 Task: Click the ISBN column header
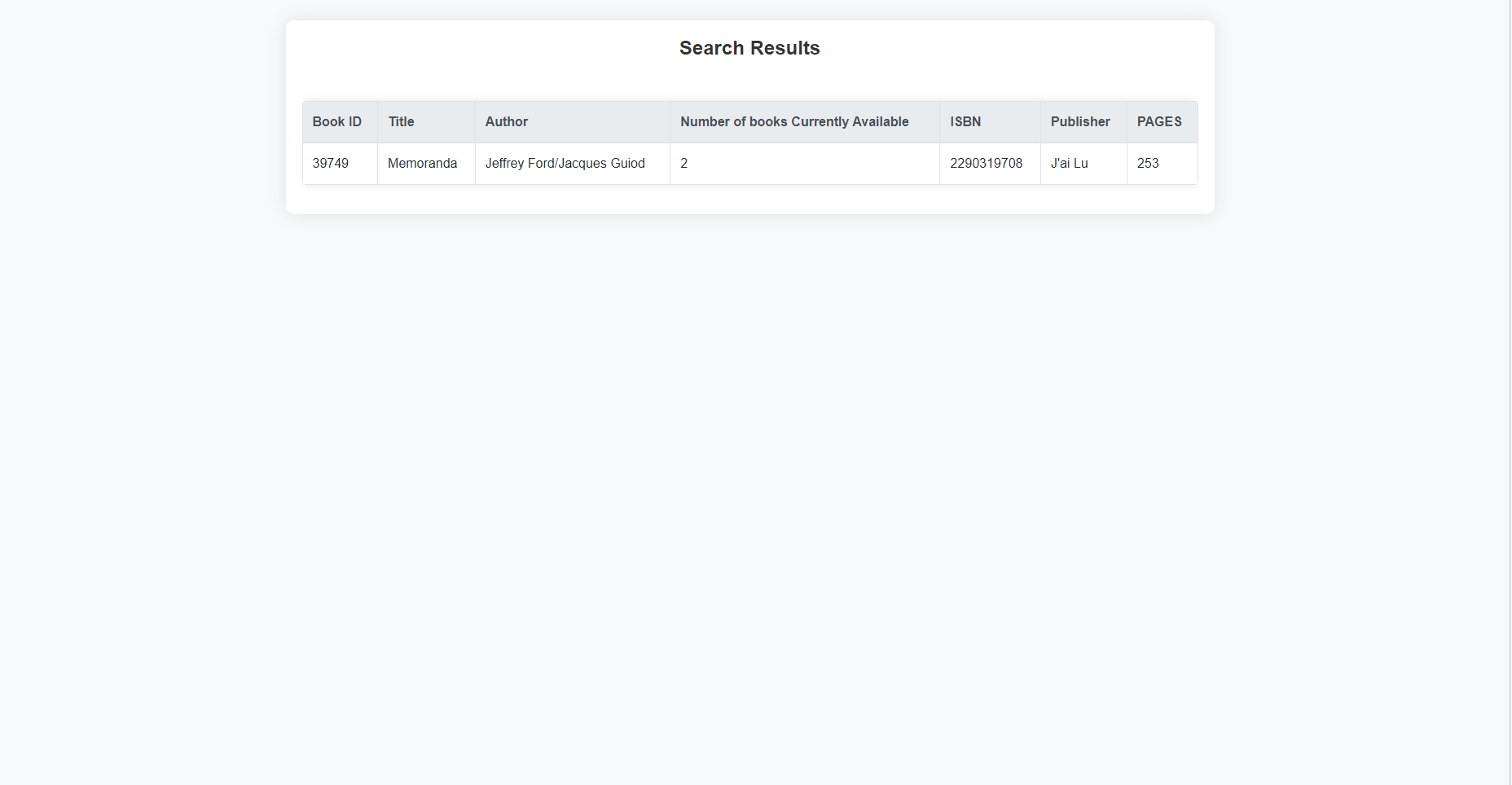964,121
